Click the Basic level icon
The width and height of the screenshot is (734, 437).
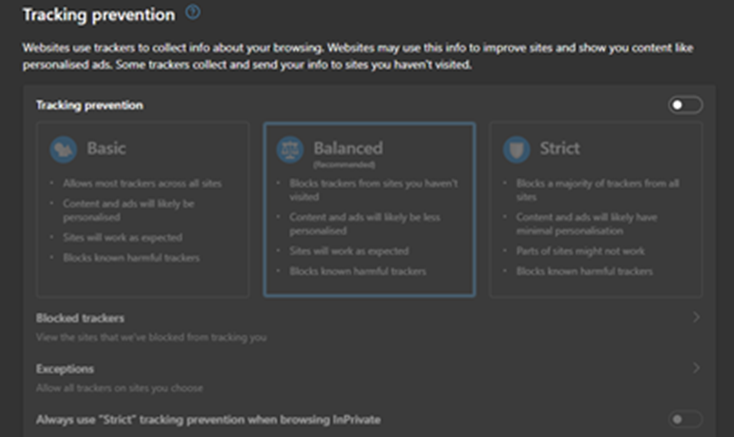[64, 148]
